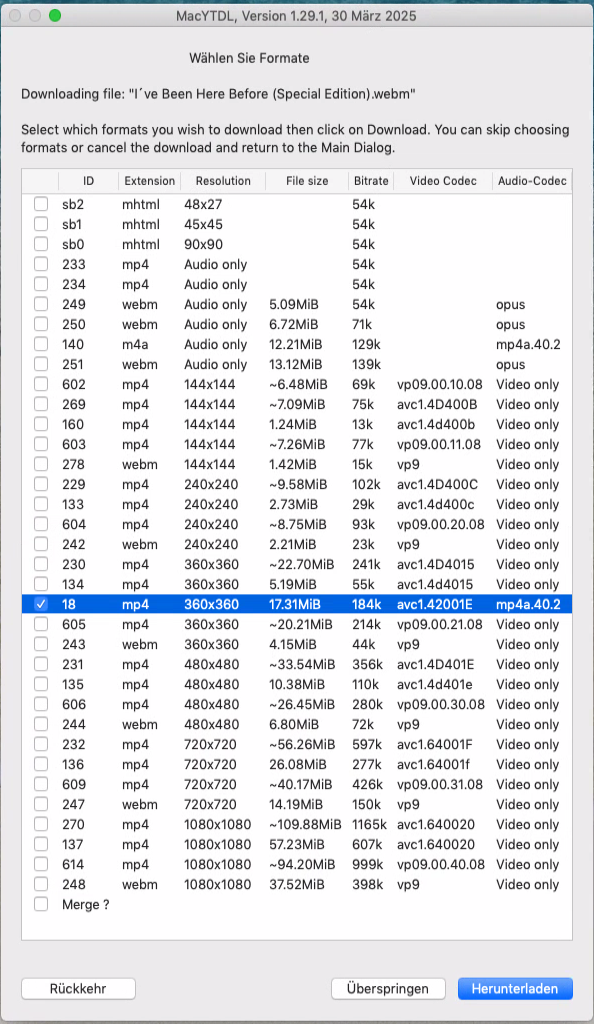Screen dimensions: 594x1024
Task: Click the green window zoom button
Action: [55, 16]
